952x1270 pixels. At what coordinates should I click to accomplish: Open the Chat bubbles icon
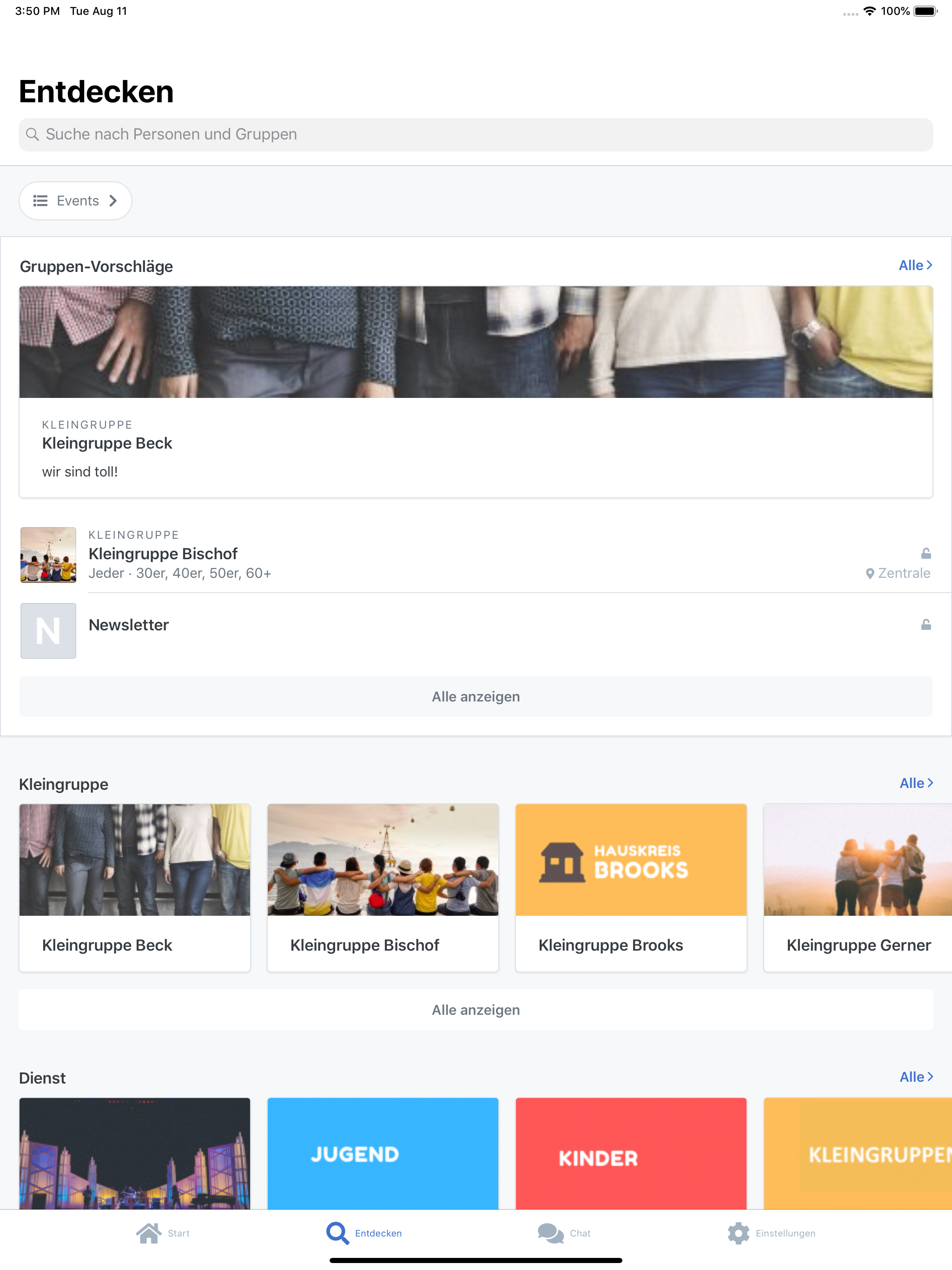(550, 1233)
